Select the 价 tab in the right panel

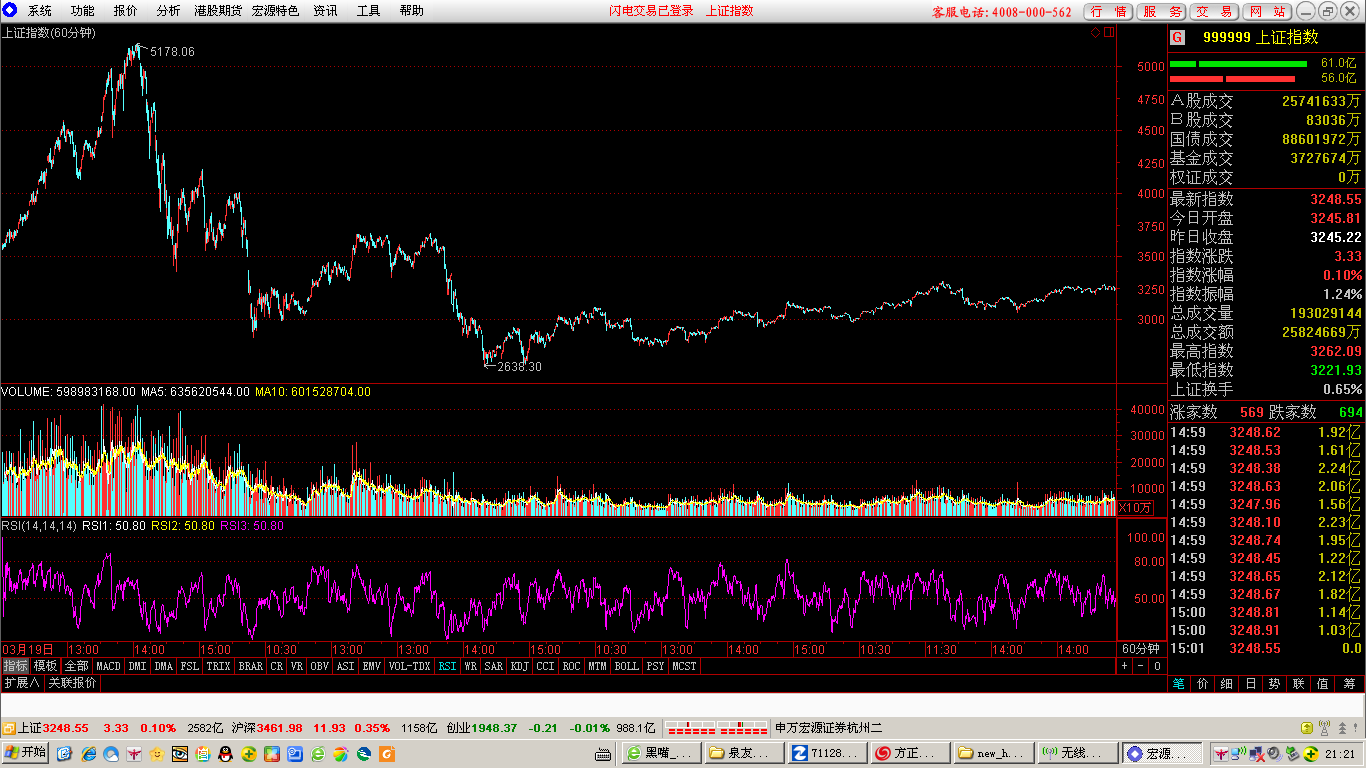[x=1203, y=684]
